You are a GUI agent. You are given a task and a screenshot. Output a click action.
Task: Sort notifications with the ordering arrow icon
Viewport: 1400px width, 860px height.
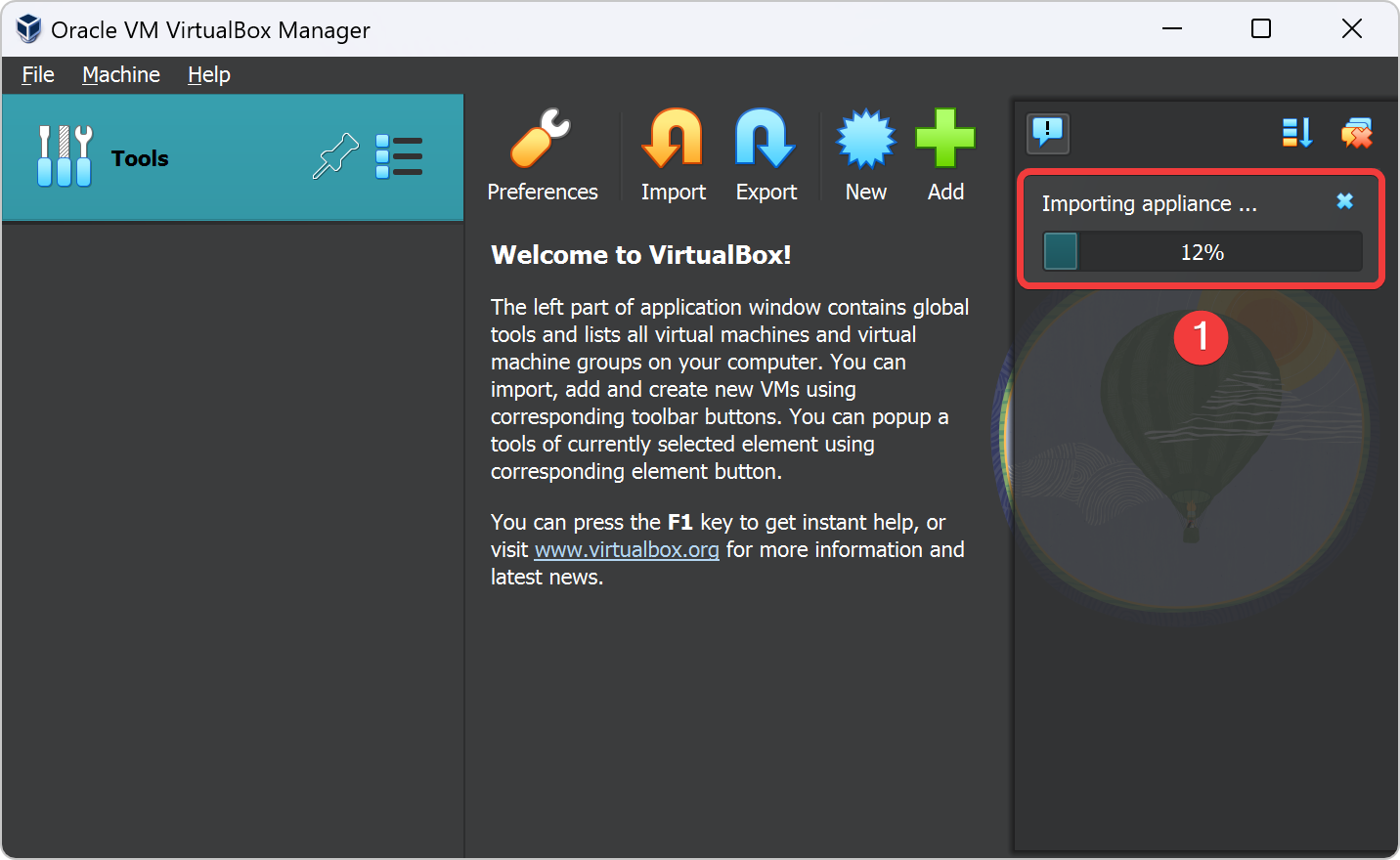coord(1297,133)
